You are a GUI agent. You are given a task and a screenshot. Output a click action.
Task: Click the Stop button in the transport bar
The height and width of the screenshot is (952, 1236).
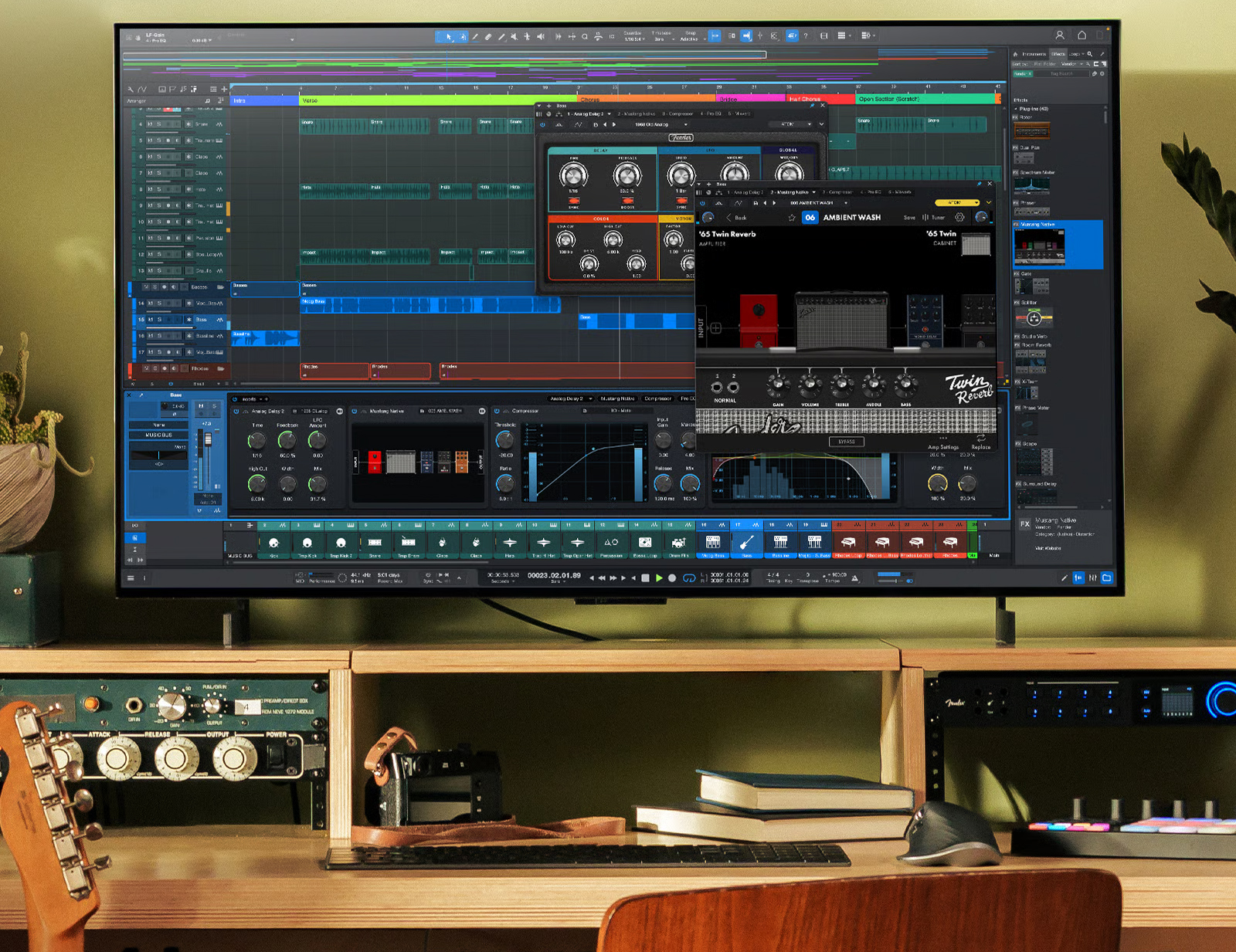[645, 578]
